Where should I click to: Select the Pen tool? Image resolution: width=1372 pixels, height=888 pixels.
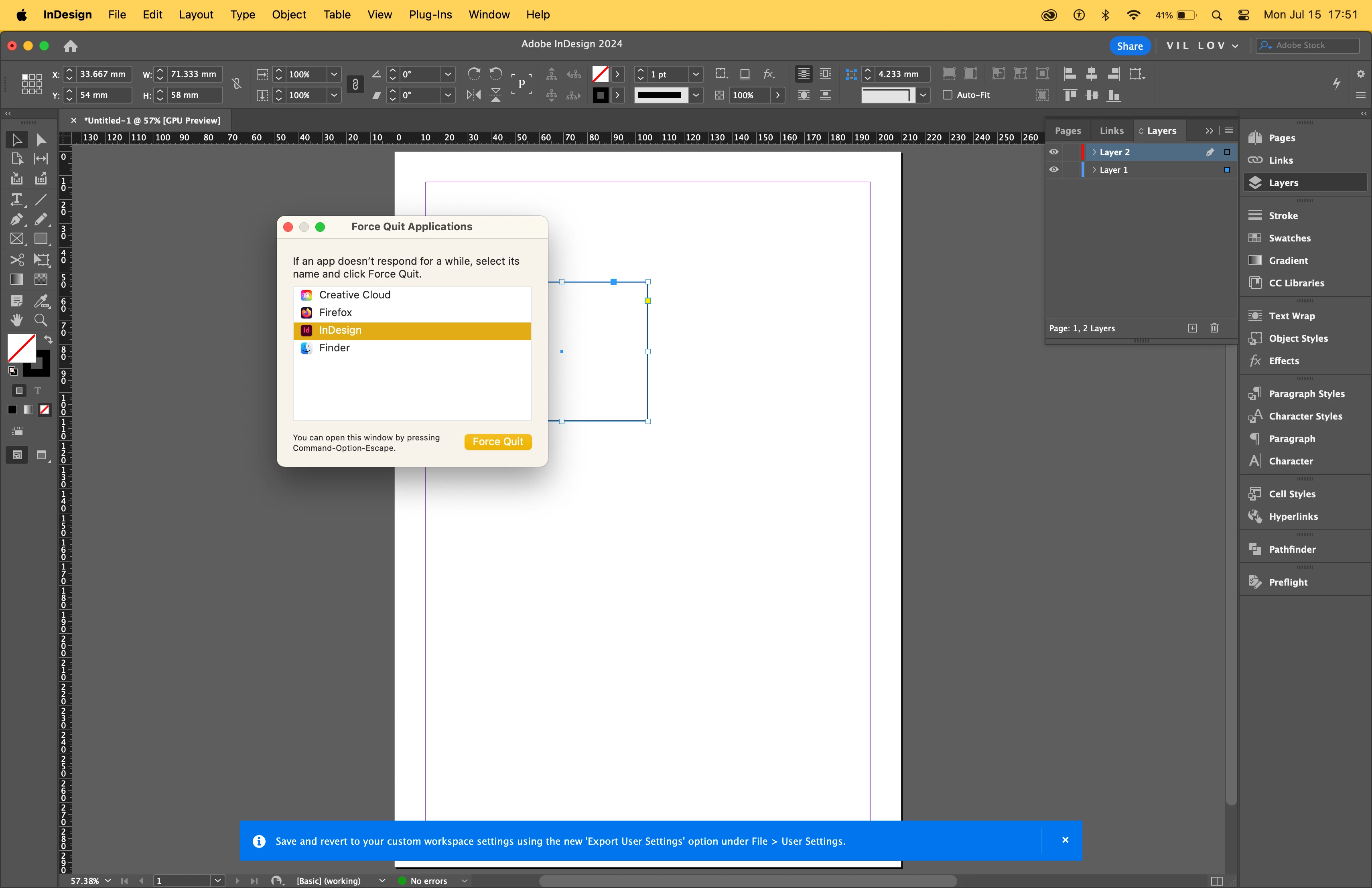16,219
